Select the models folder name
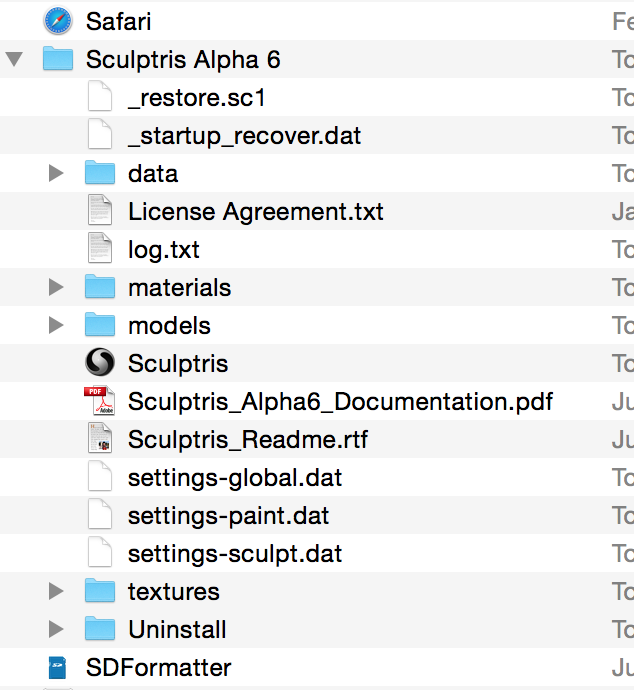Image resolution: width=634 pixels, height=690 pixels. tap(169, 326)
